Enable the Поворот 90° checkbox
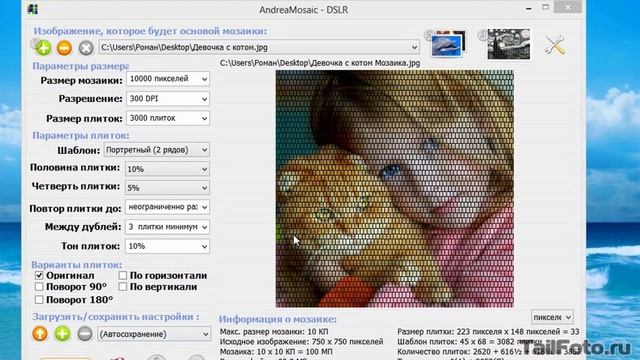 (x=39, y=287)
